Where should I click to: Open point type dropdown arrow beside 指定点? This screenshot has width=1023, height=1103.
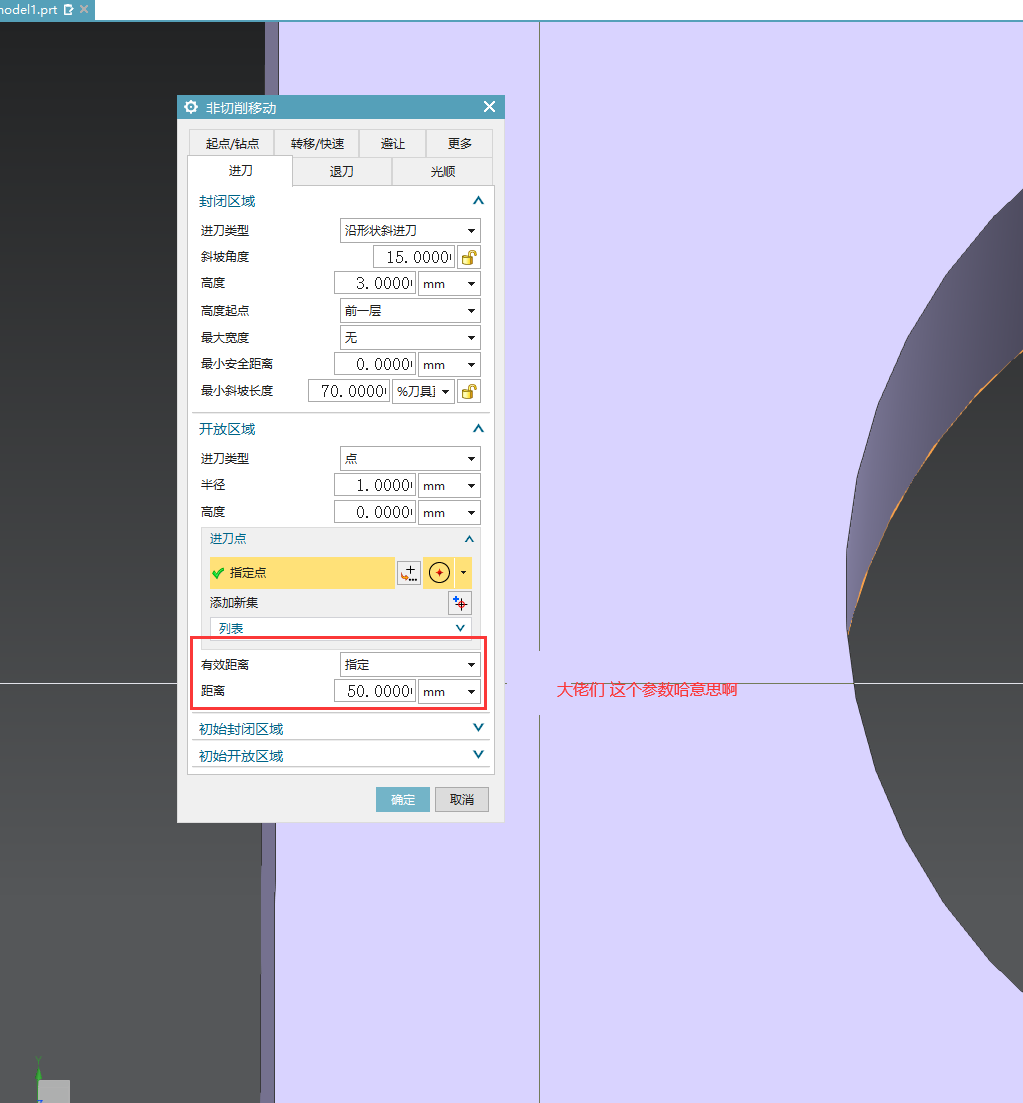tap(463, 573)
